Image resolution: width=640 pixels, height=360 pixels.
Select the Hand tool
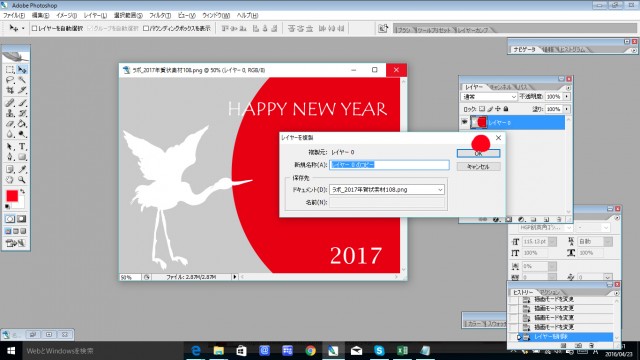pos(10,180)
